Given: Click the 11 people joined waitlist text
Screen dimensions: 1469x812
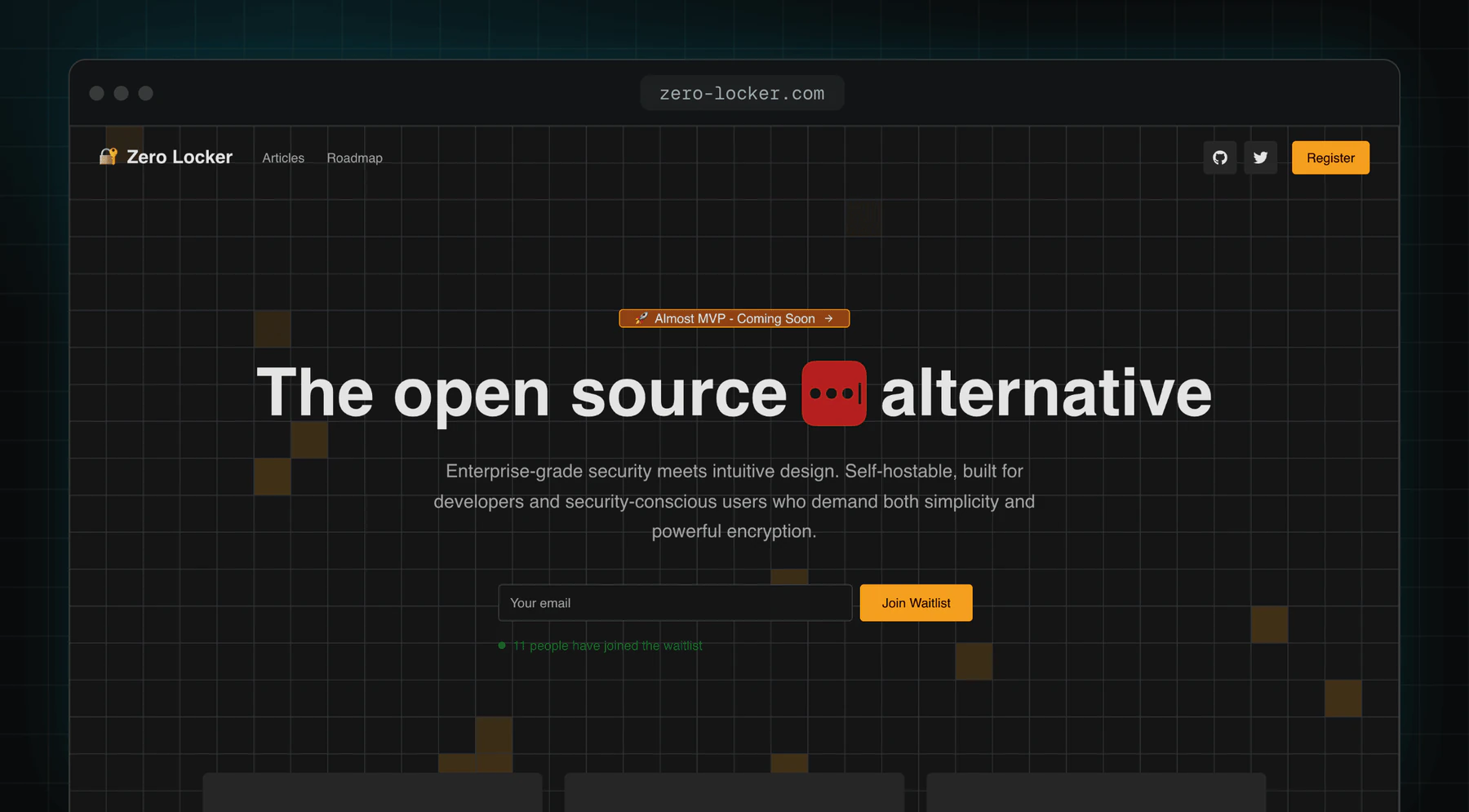Looking at the screenshot, I should point(607,646).
